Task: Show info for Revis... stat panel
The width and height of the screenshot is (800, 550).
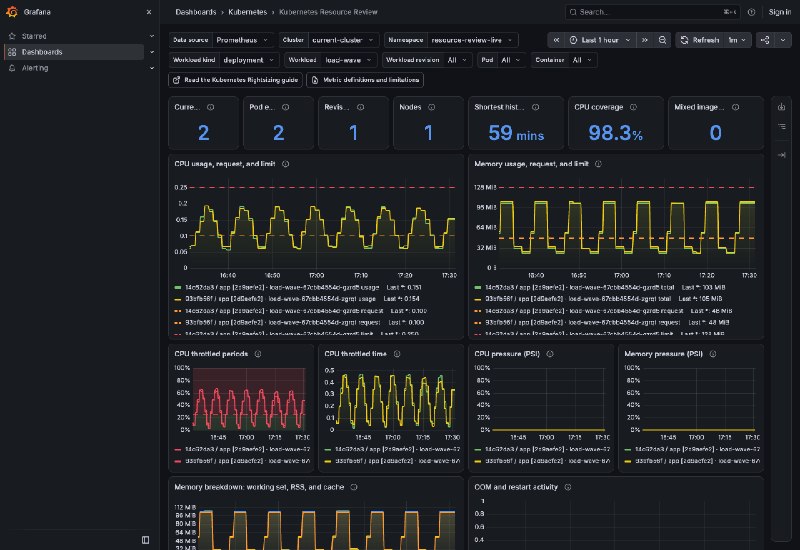Action: [360, 107]
